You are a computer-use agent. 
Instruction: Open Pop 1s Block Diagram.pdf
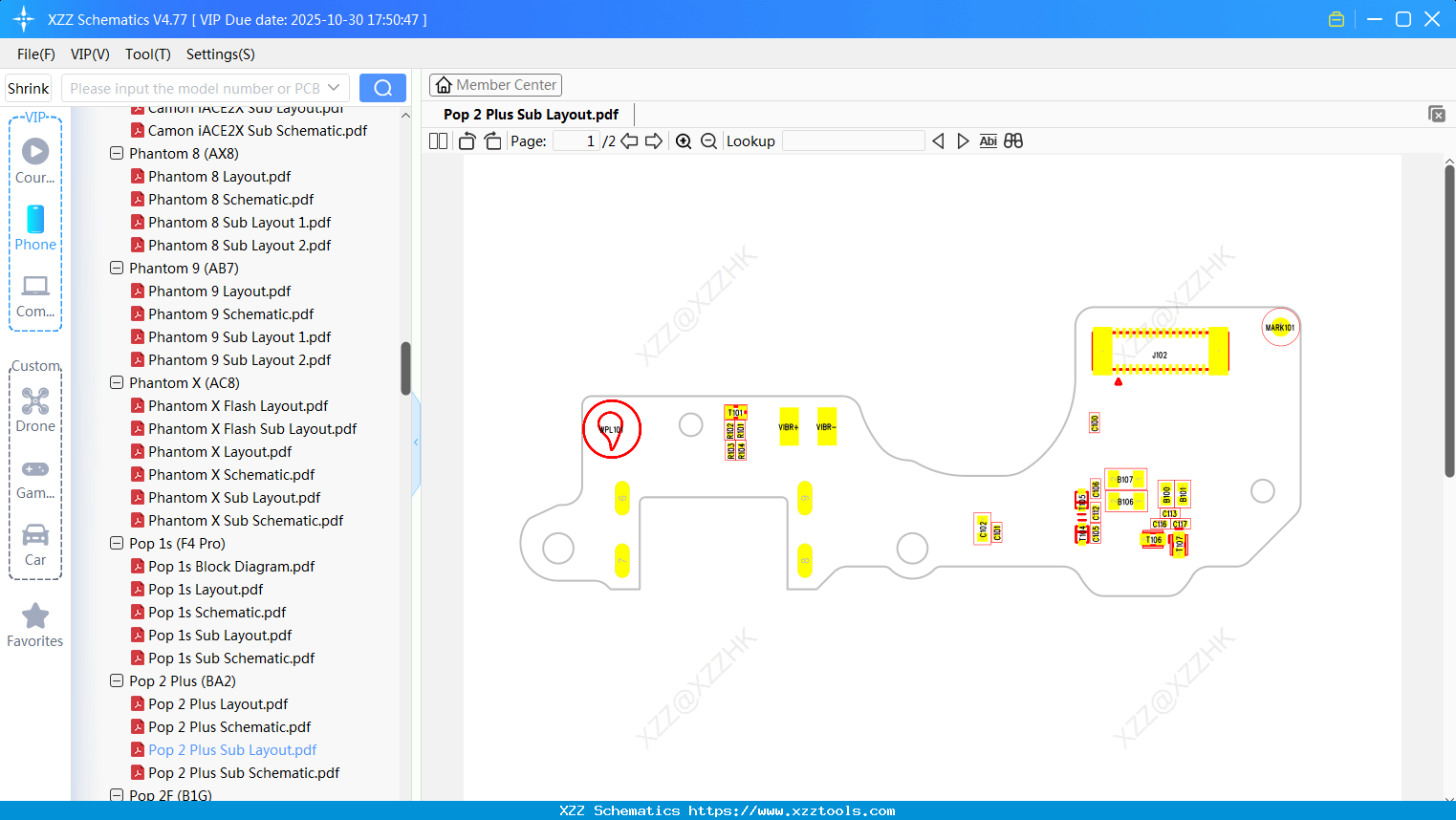pyautogui.click(x=231, y=566)
